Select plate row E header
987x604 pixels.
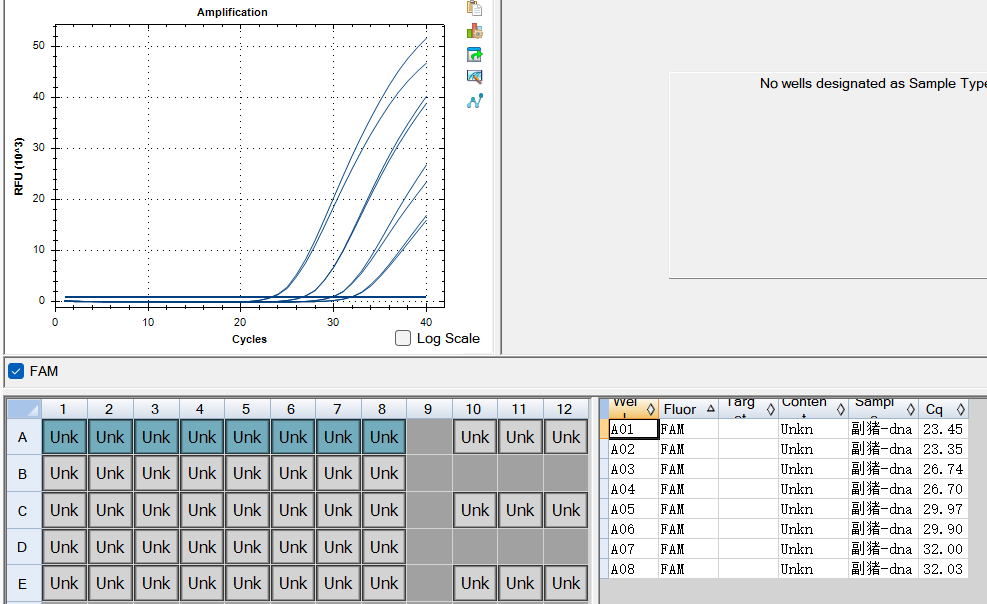(x=23, y=583)
